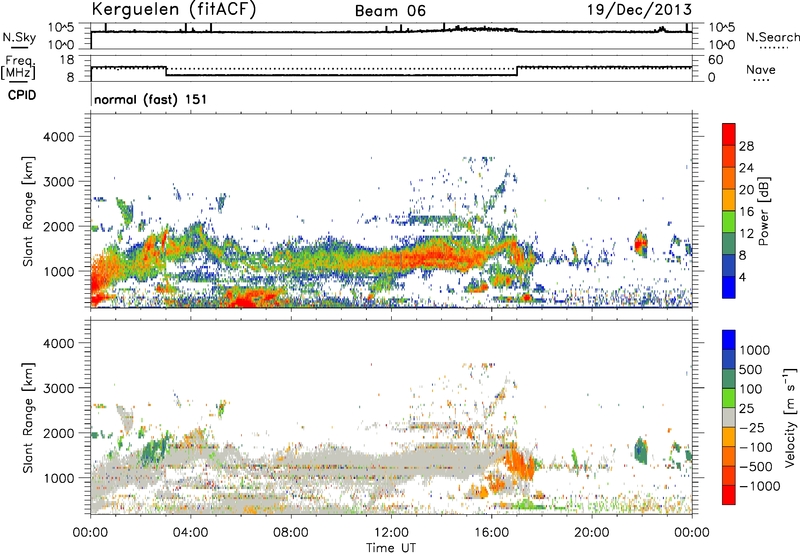This screenshot has width=800, height=554.
Task: Pick the yellow-orange 16–20 dB power swatch
Action: (729, 200)
